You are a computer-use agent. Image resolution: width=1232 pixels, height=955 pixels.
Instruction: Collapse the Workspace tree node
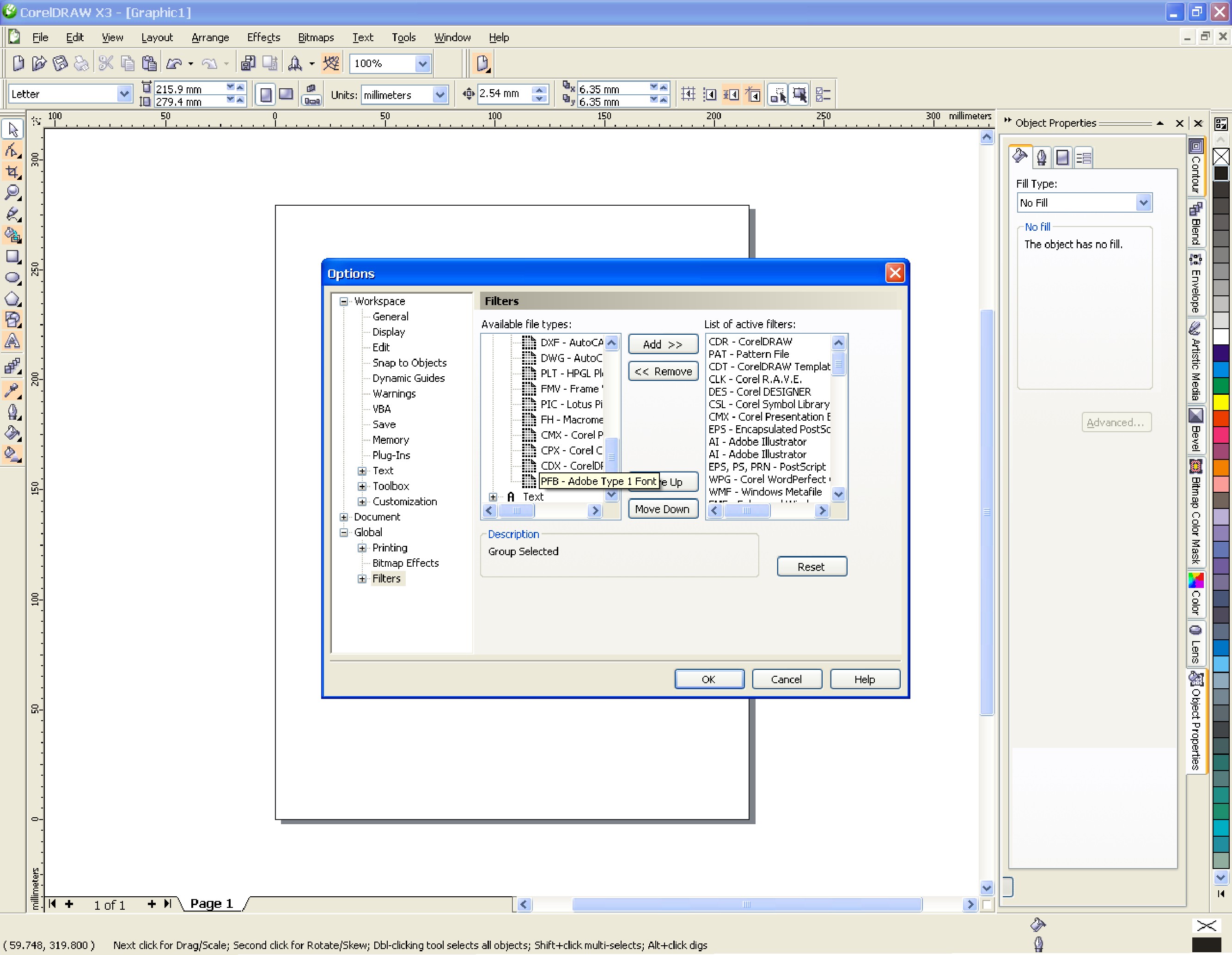[343, 301]
